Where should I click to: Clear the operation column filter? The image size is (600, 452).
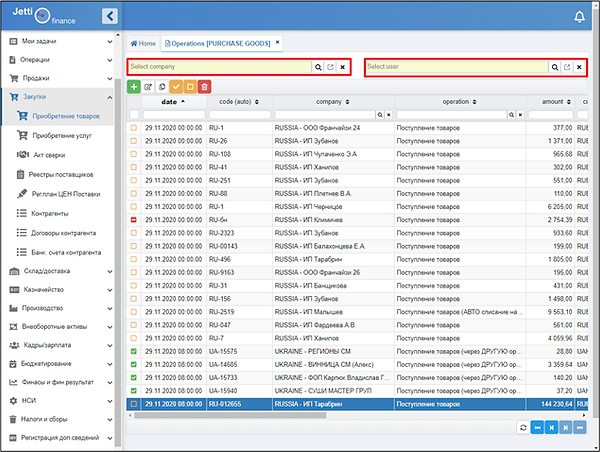(x=520, y=114)
